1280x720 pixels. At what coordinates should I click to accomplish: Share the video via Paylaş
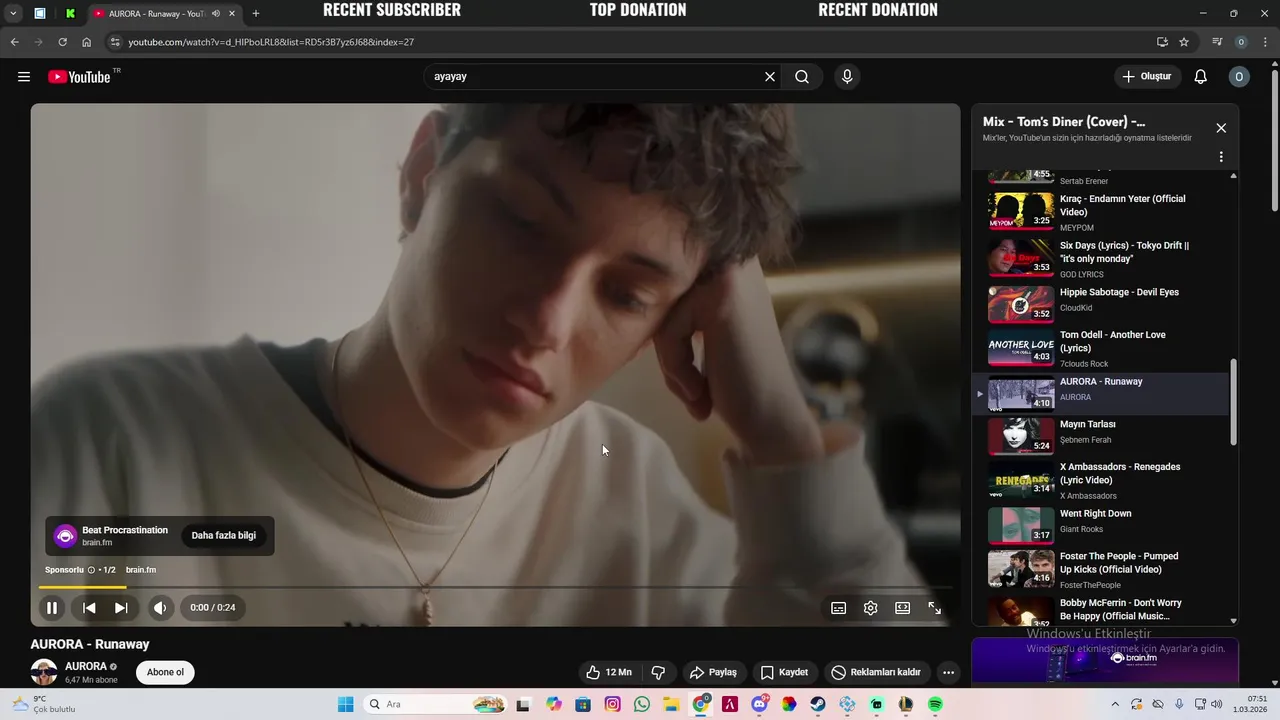(x=713, y=672)
